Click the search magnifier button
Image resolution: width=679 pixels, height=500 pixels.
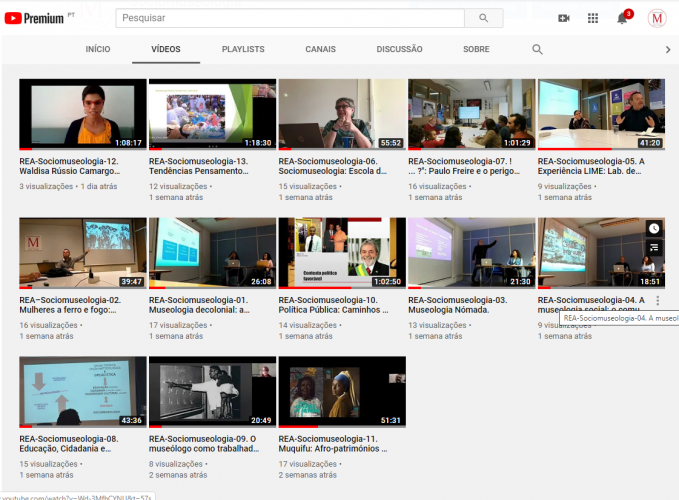coord(484,18)
